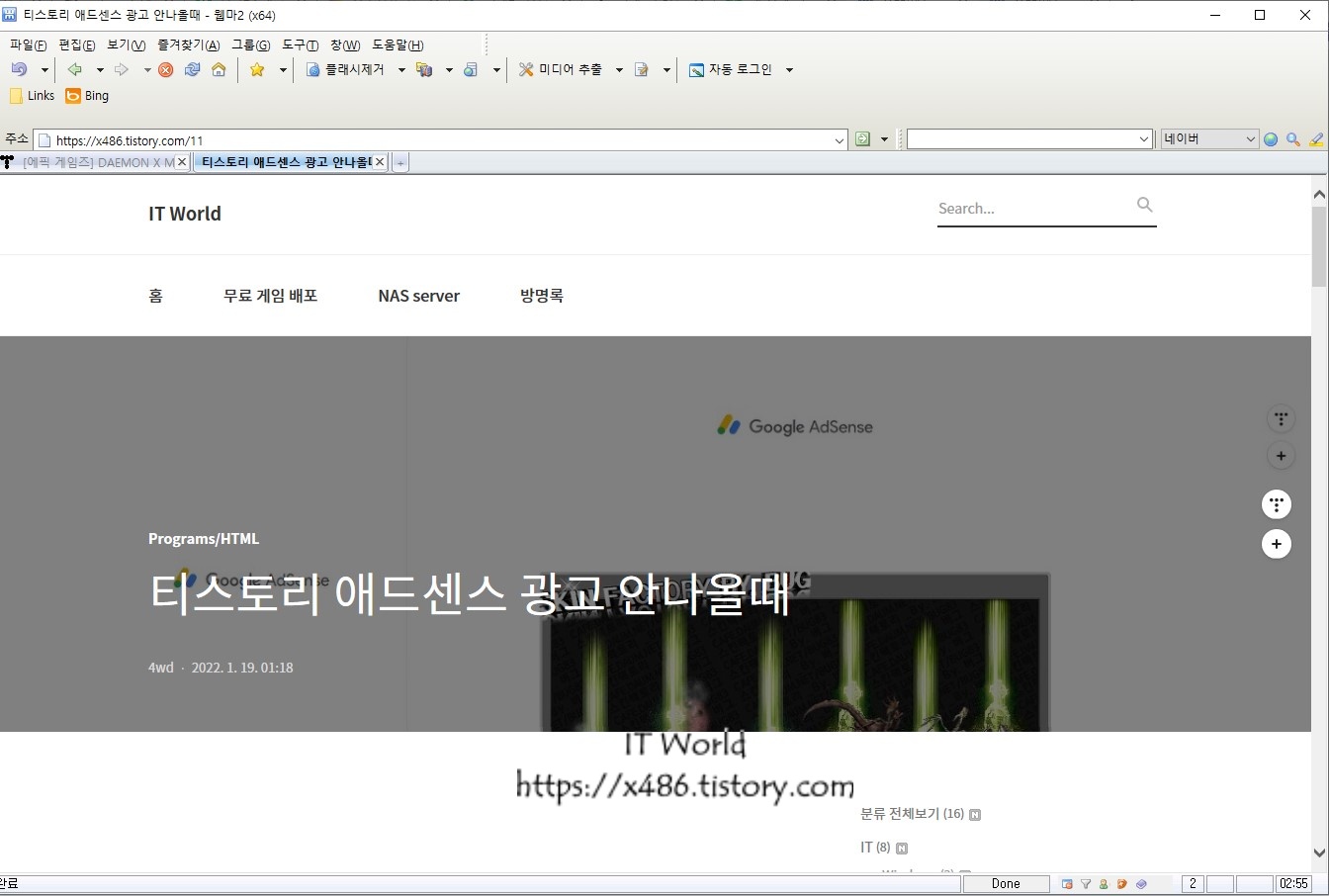The height and width of the screenshot is (896, 1329).
Task: Expand the undo closed tab dropdown arrow
Action: coord(44,70)
